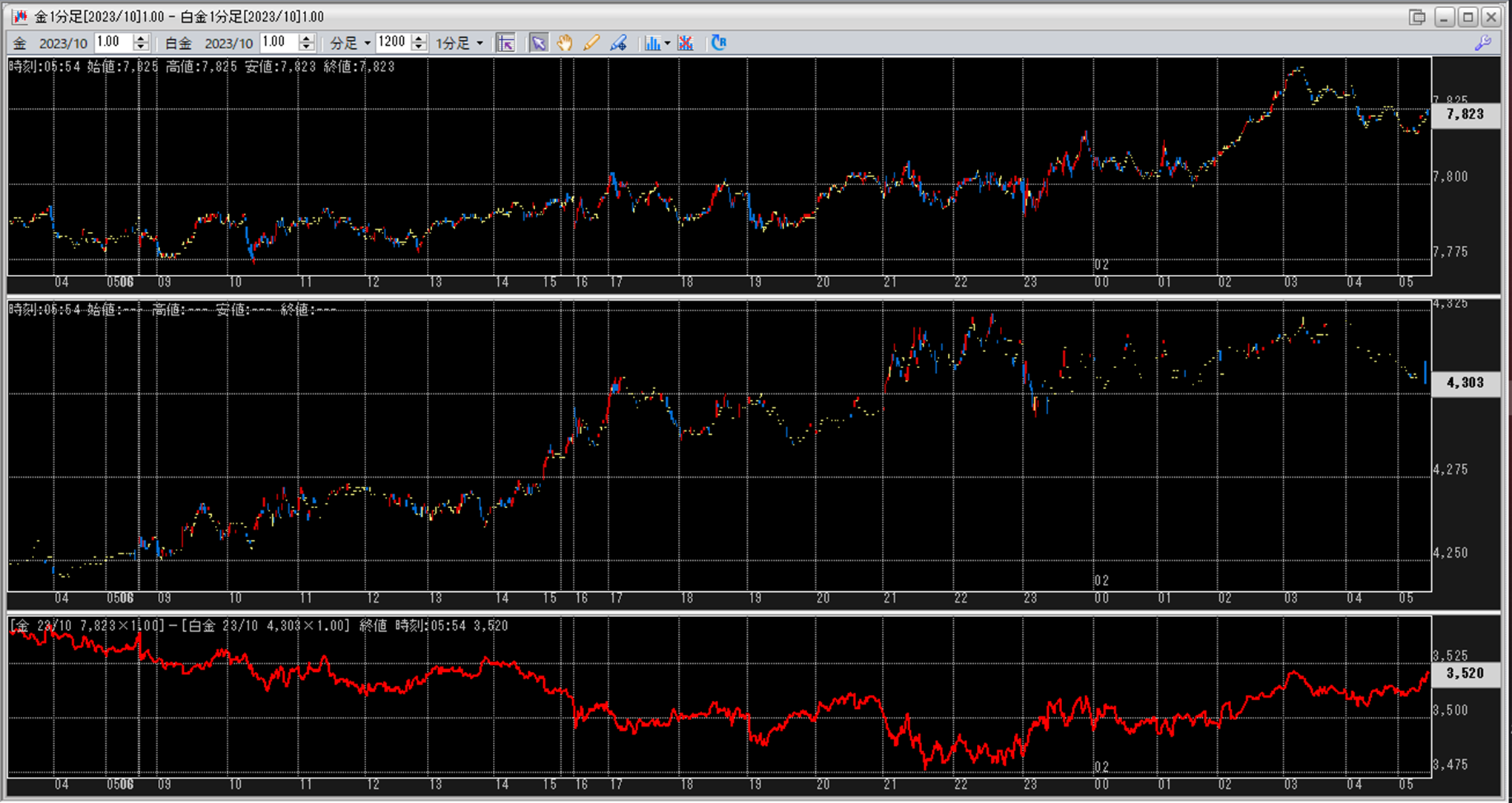Select the arrow pointer cursor tool

click(x=538, y=43)
